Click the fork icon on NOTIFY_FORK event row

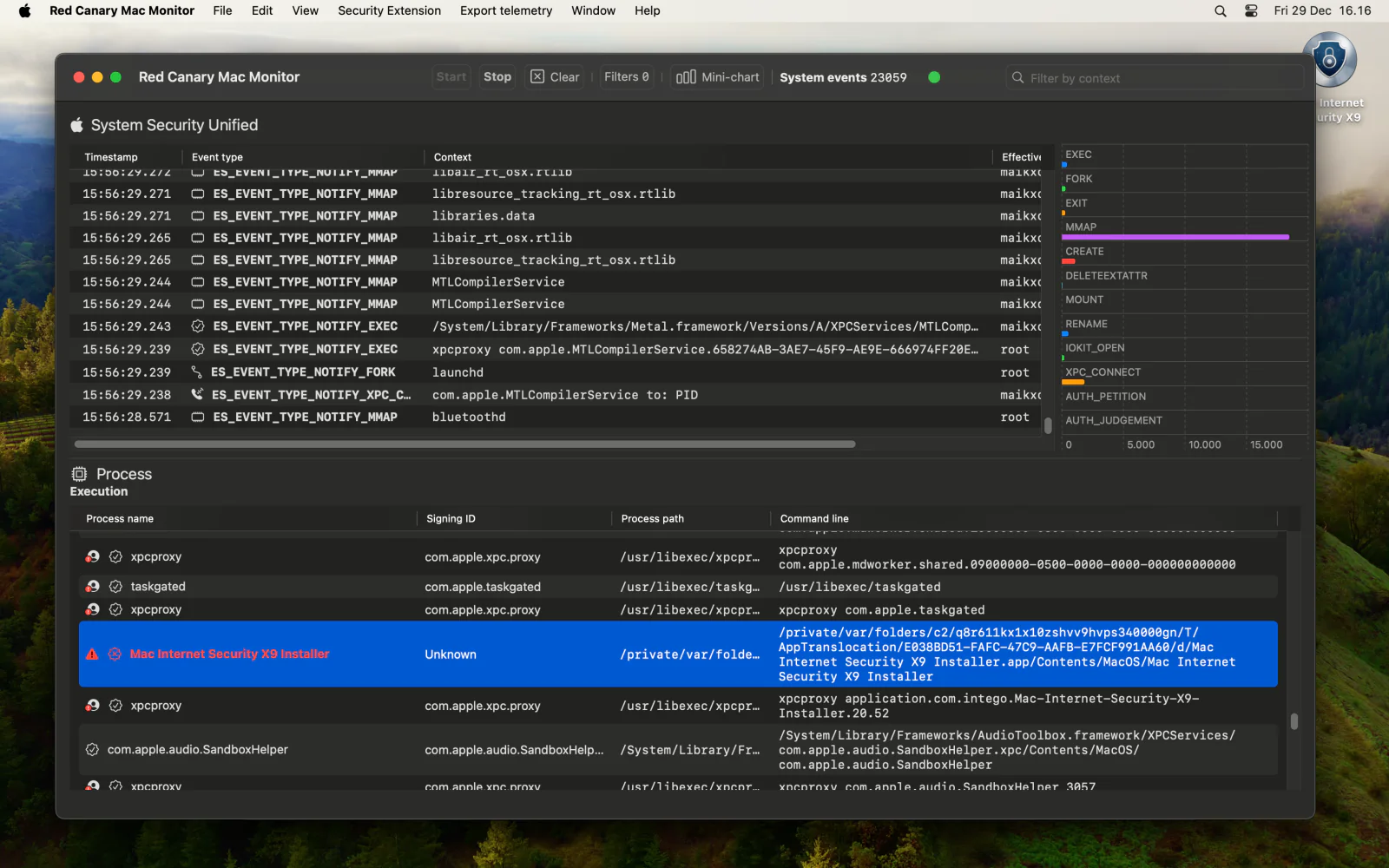[197, 372]
